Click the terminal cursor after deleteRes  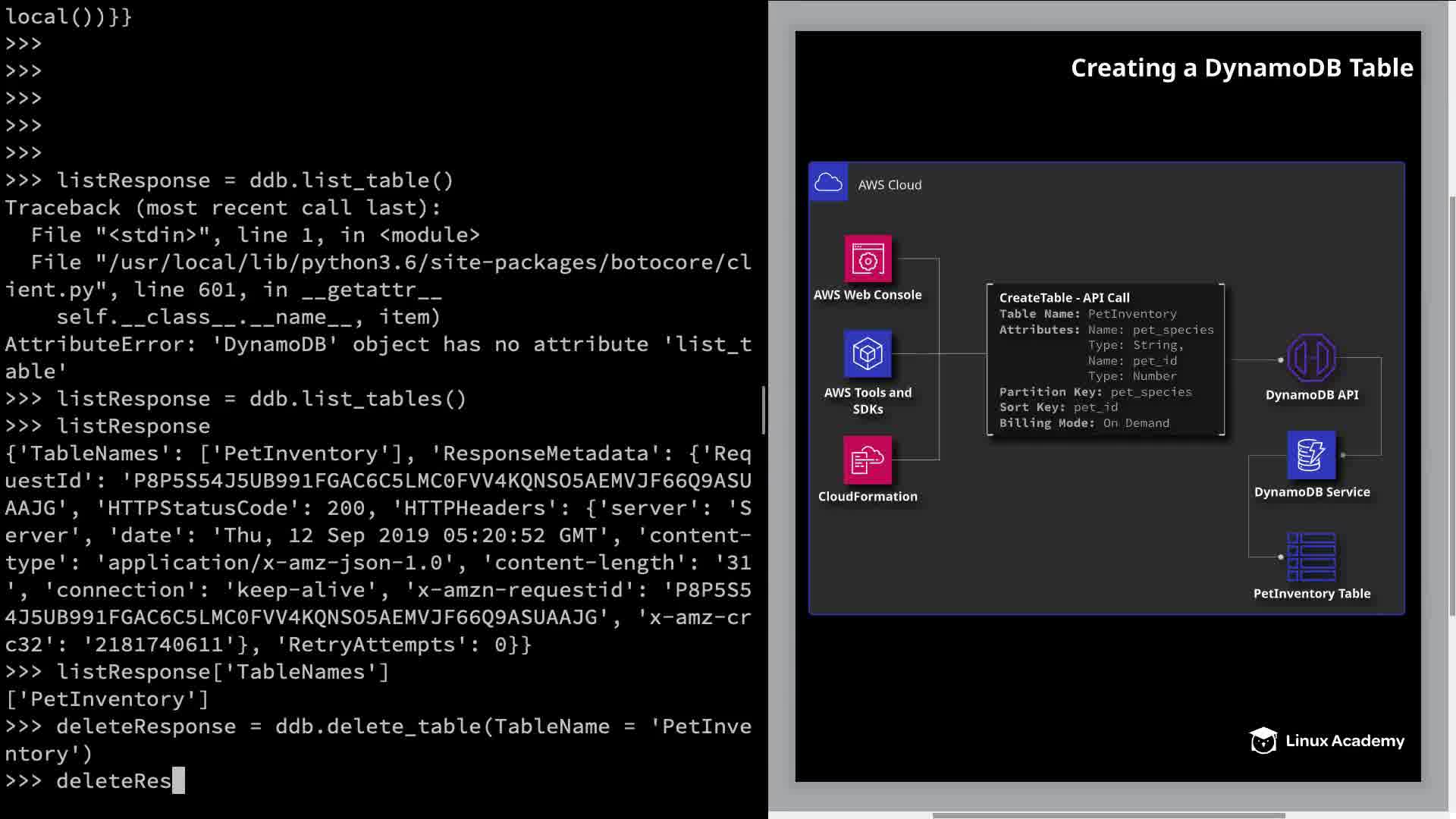[x=178, y=780]
